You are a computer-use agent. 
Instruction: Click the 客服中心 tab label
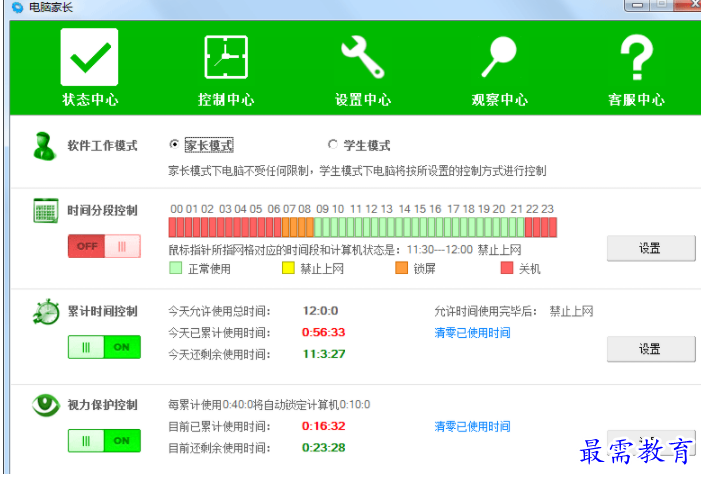coord(636,99)
